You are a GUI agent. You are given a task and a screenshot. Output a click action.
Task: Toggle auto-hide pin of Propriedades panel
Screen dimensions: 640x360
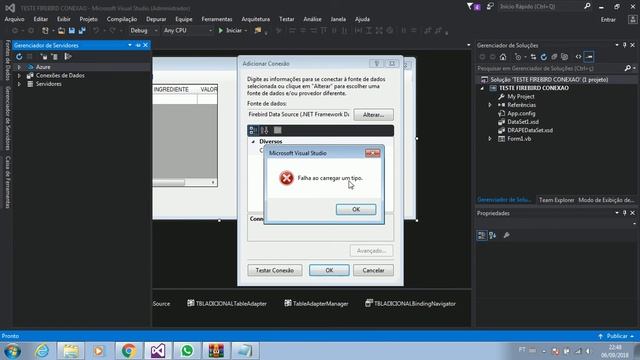(624, 213)
